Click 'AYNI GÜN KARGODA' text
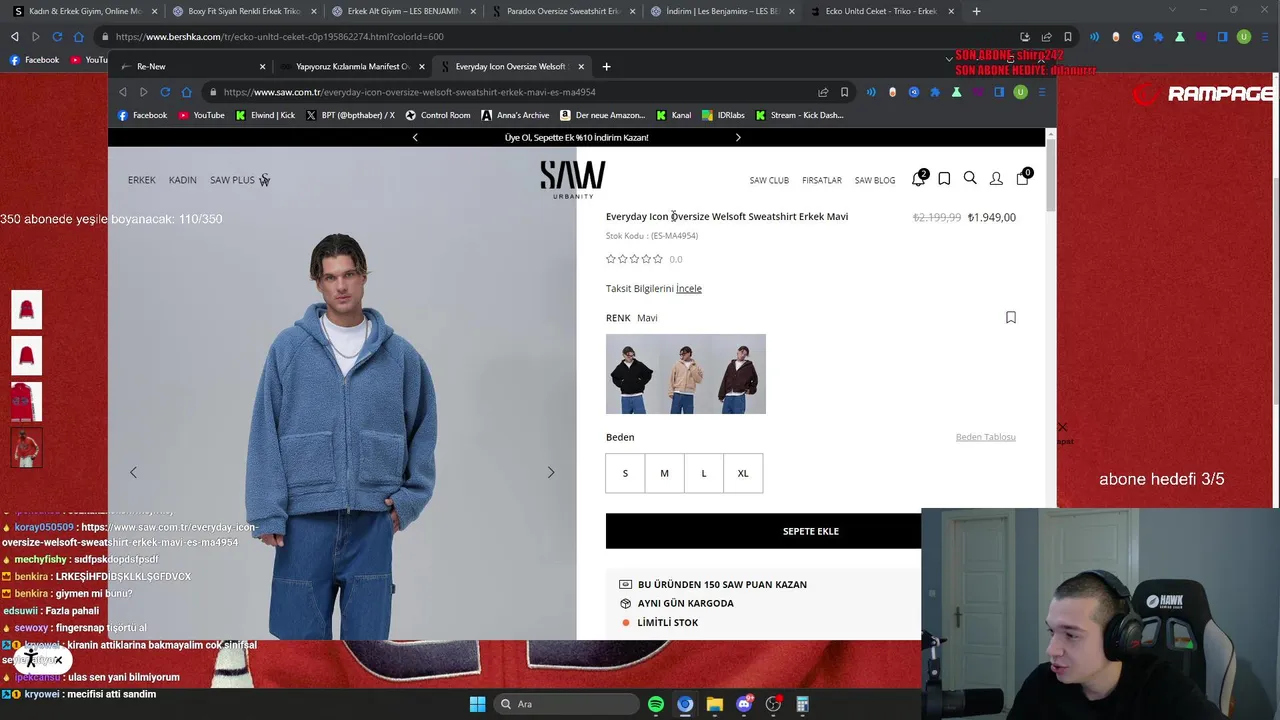The image size is (1280, 720). pyautogui.click(x=686, y=603)
